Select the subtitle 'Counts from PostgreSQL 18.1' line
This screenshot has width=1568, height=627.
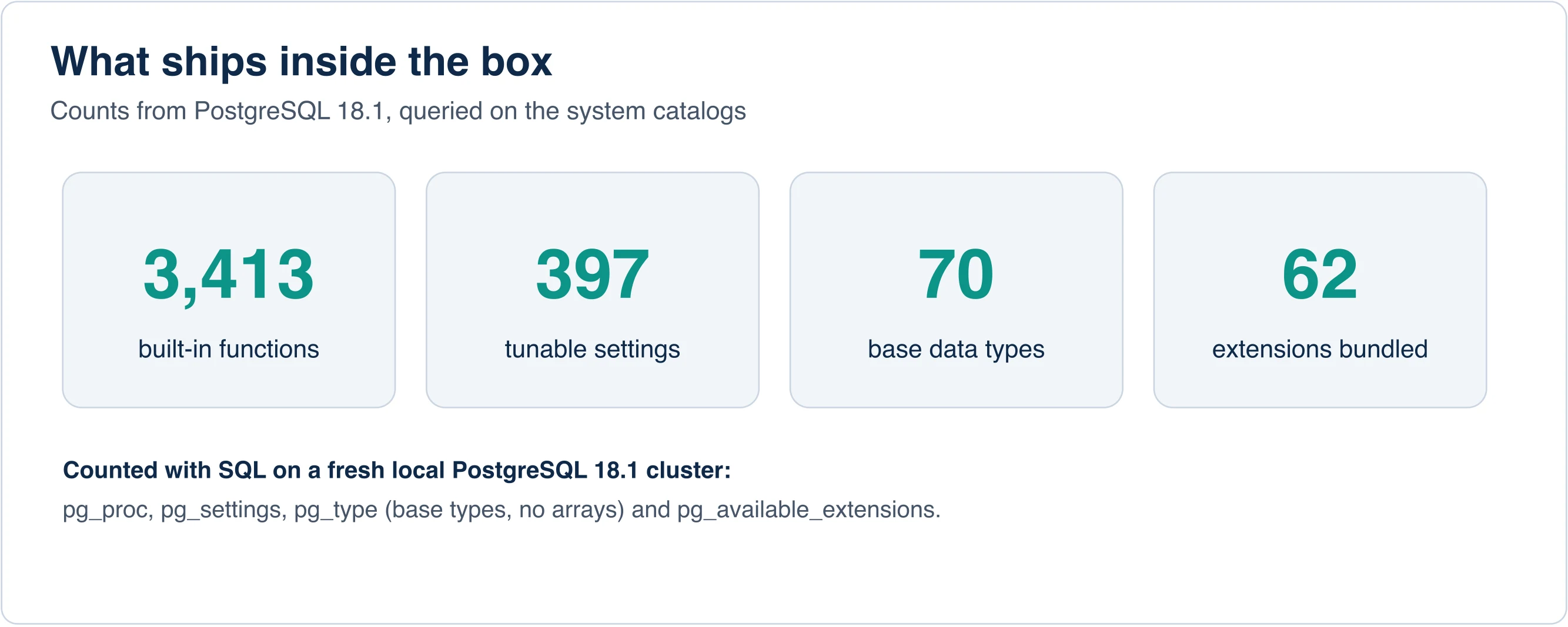coord(398,111)
